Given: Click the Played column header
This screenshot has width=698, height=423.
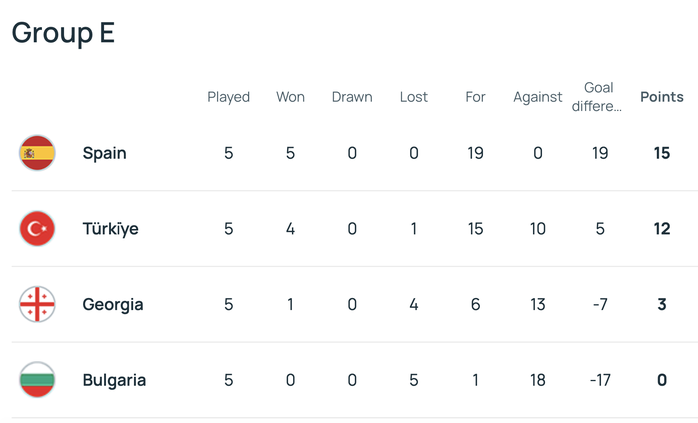Looking at the screenshot, I should click(x=228, y=97).
